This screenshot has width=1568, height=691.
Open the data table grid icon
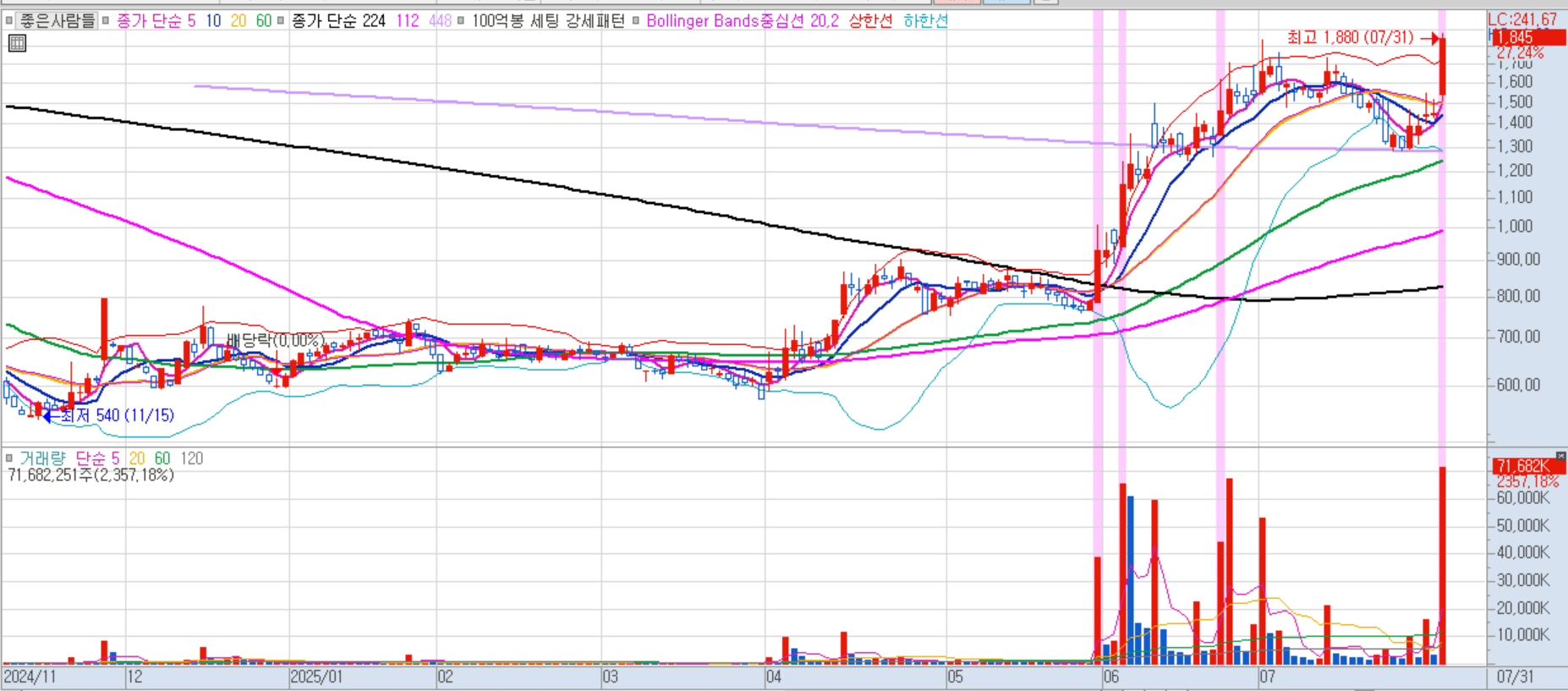(17, 43)
